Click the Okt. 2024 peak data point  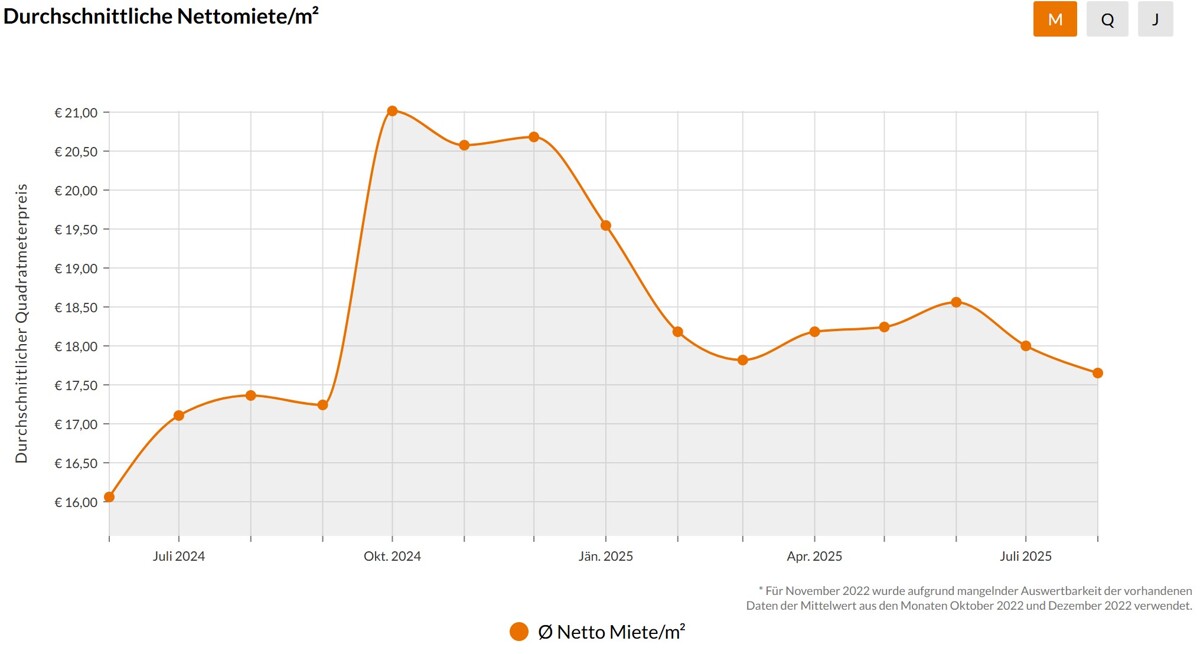click(x=392, y=111)
